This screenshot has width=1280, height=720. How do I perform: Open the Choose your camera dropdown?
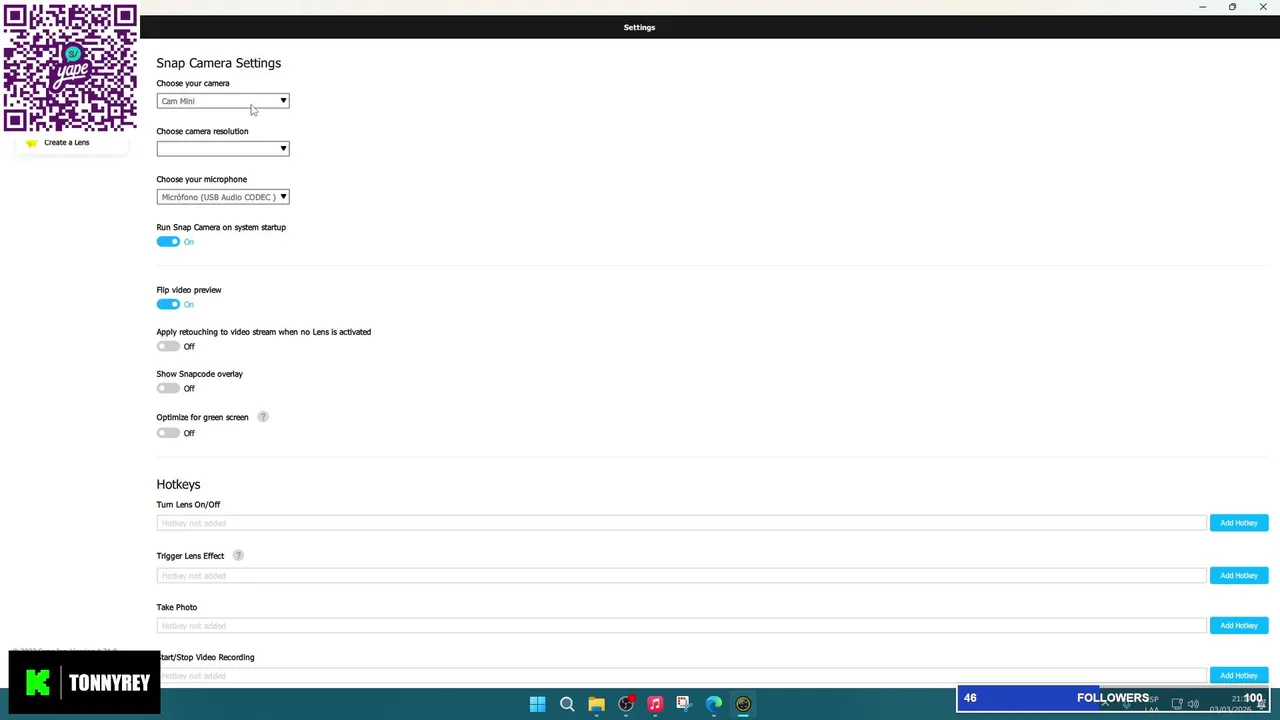coord(222,101)
